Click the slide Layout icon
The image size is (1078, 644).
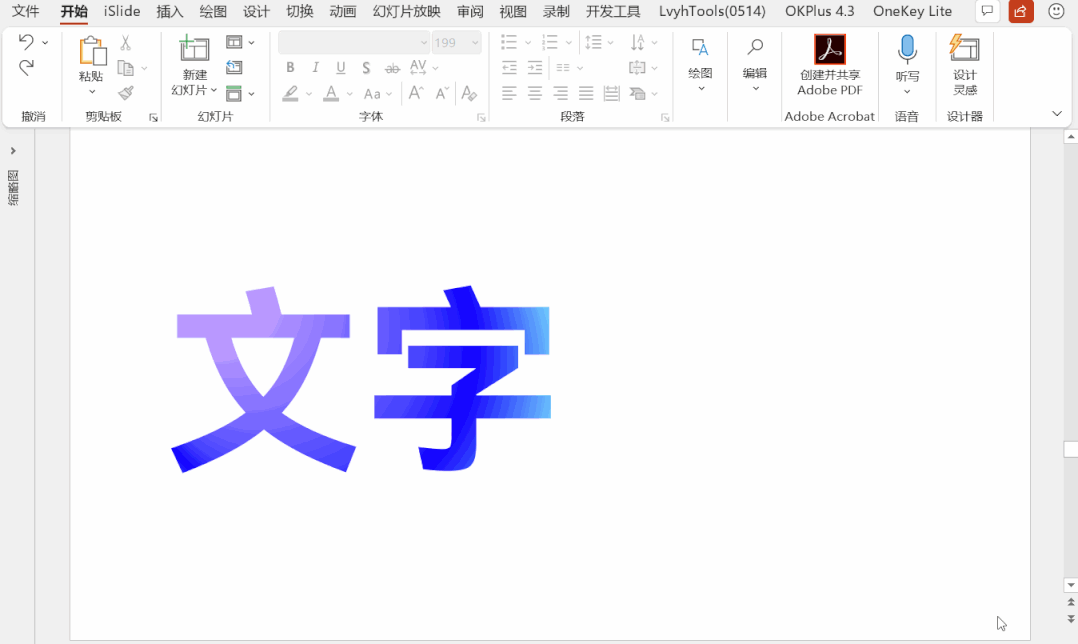point(234,43)
